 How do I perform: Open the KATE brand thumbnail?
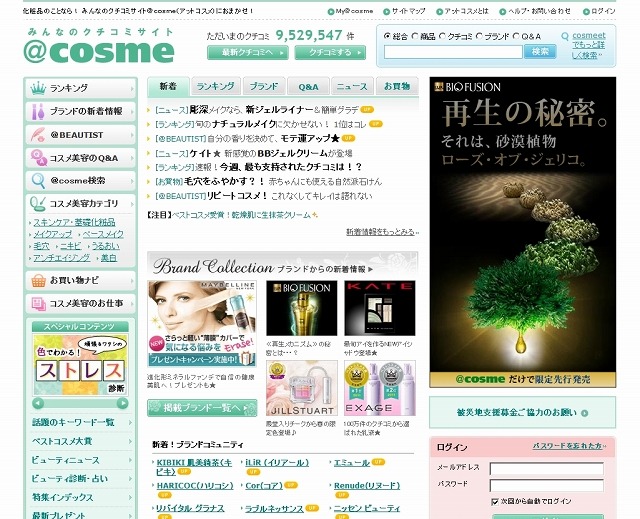[380, 308]
